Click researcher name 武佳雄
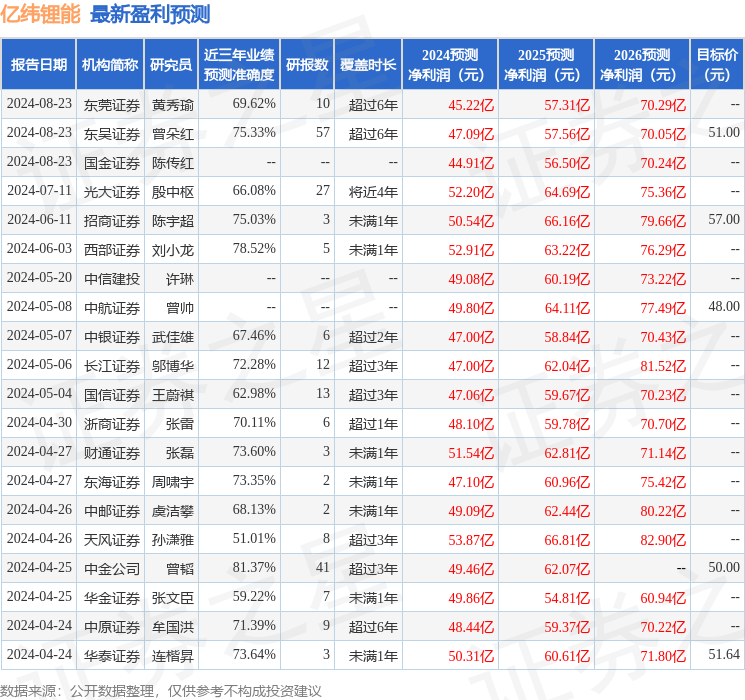745x700 pixels. [172, 337]
